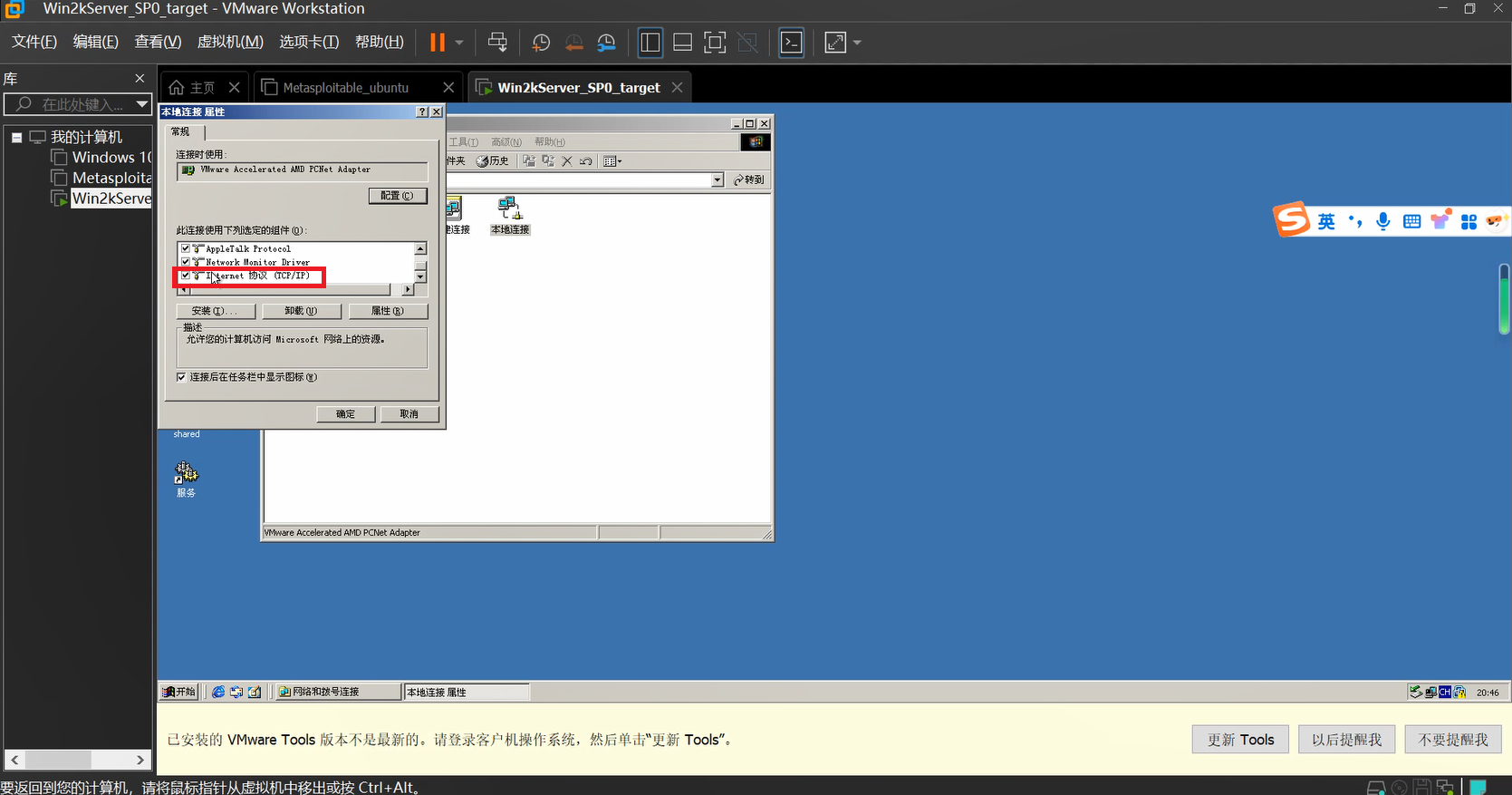Click the component list down arrow
This screenshot has width=1512, height=795.
click(420, 276)
